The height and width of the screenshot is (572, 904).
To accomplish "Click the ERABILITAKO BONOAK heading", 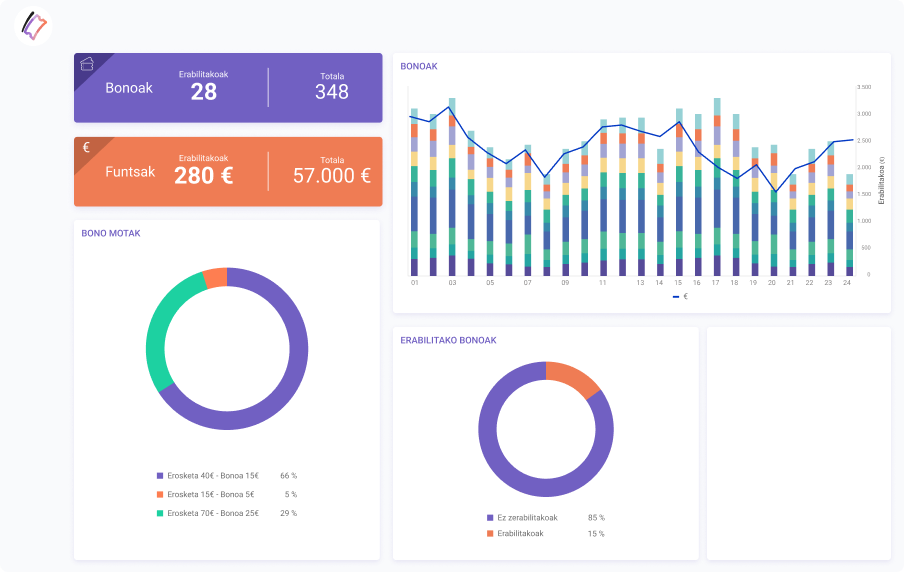I will (448, 340).
